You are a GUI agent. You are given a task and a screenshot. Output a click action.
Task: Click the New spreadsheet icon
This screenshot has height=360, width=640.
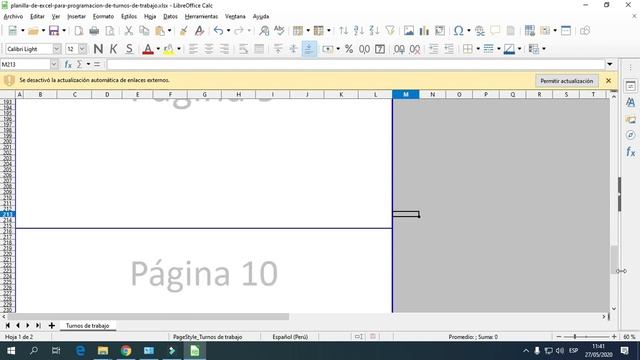click(x=13, y=31)
